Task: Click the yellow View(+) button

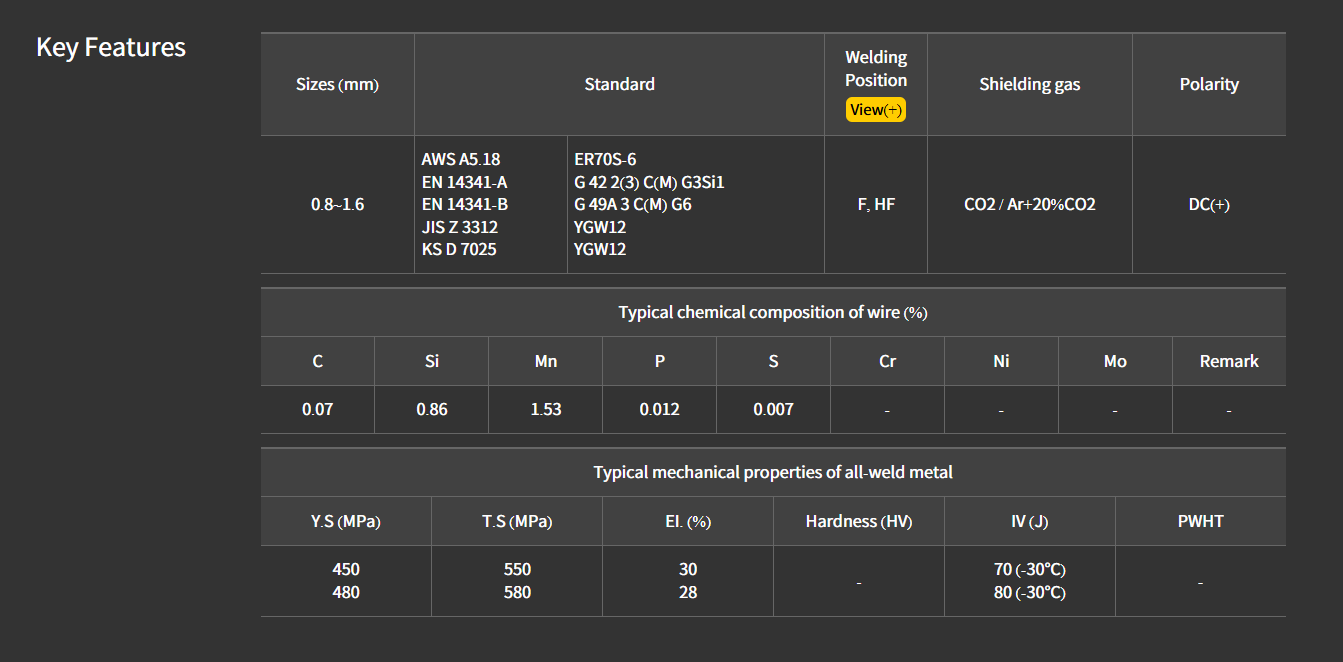Action: point(875,110)
